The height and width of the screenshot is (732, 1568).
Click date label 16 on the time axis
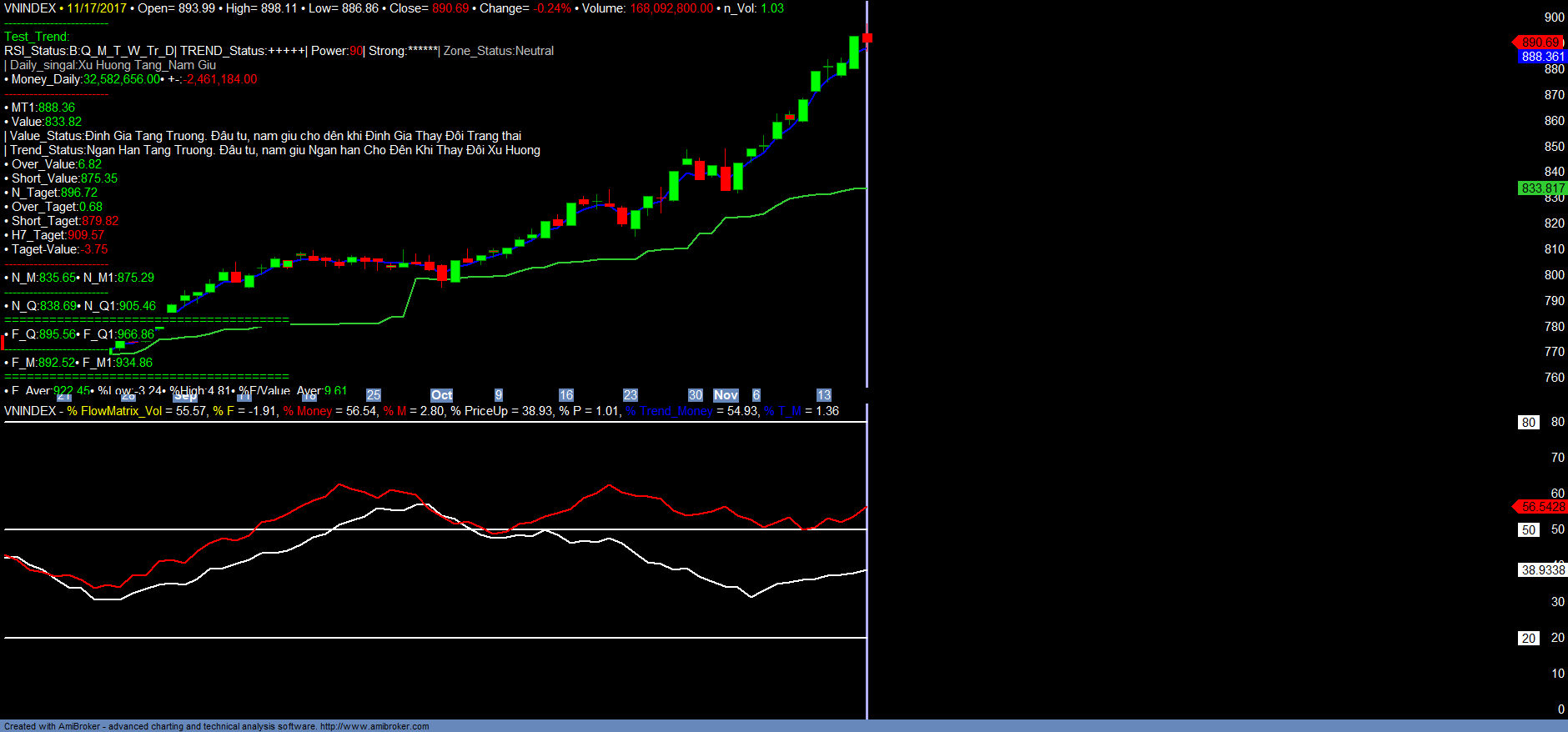[x=566, y=395]
